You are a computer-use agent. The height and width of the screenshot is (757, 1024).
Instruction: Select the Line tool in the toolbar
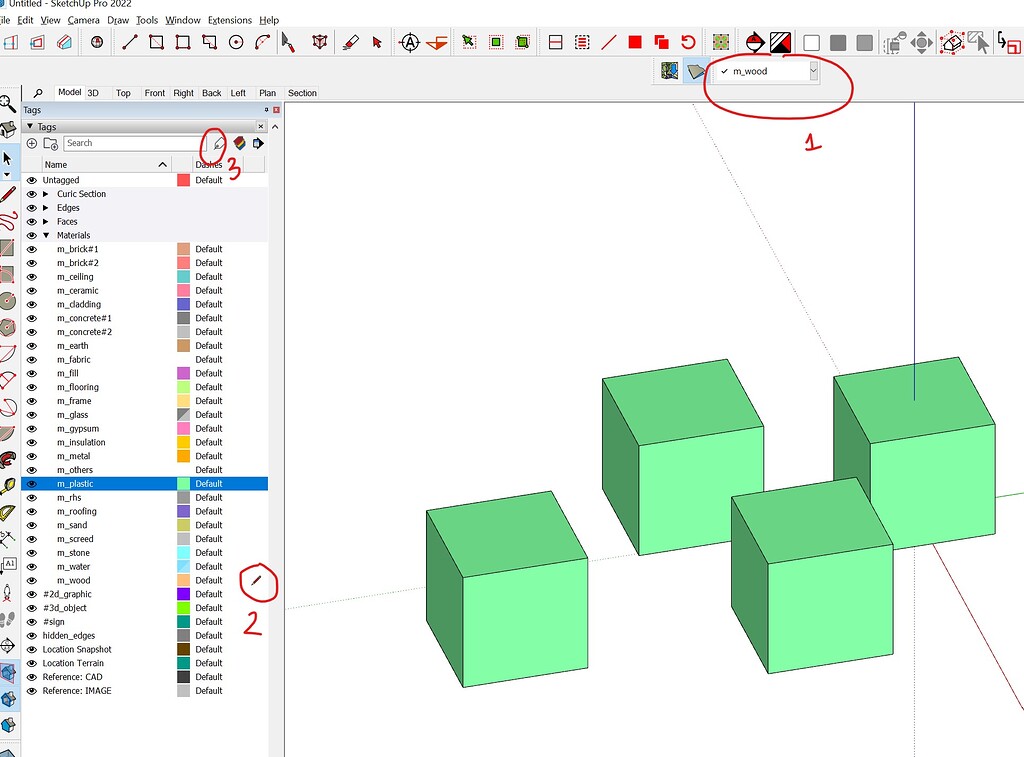130,42
